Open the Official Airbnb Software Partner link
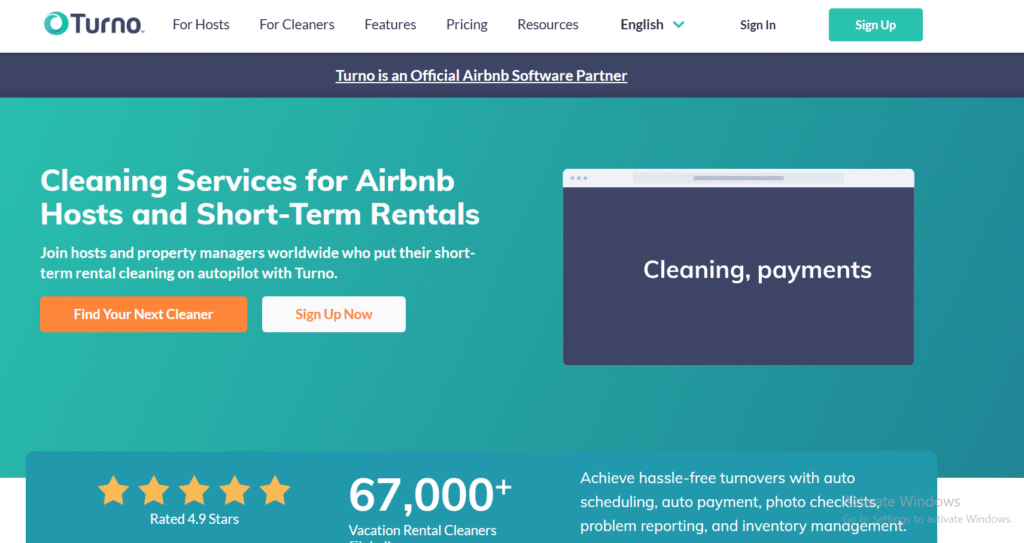 [481, 76]
